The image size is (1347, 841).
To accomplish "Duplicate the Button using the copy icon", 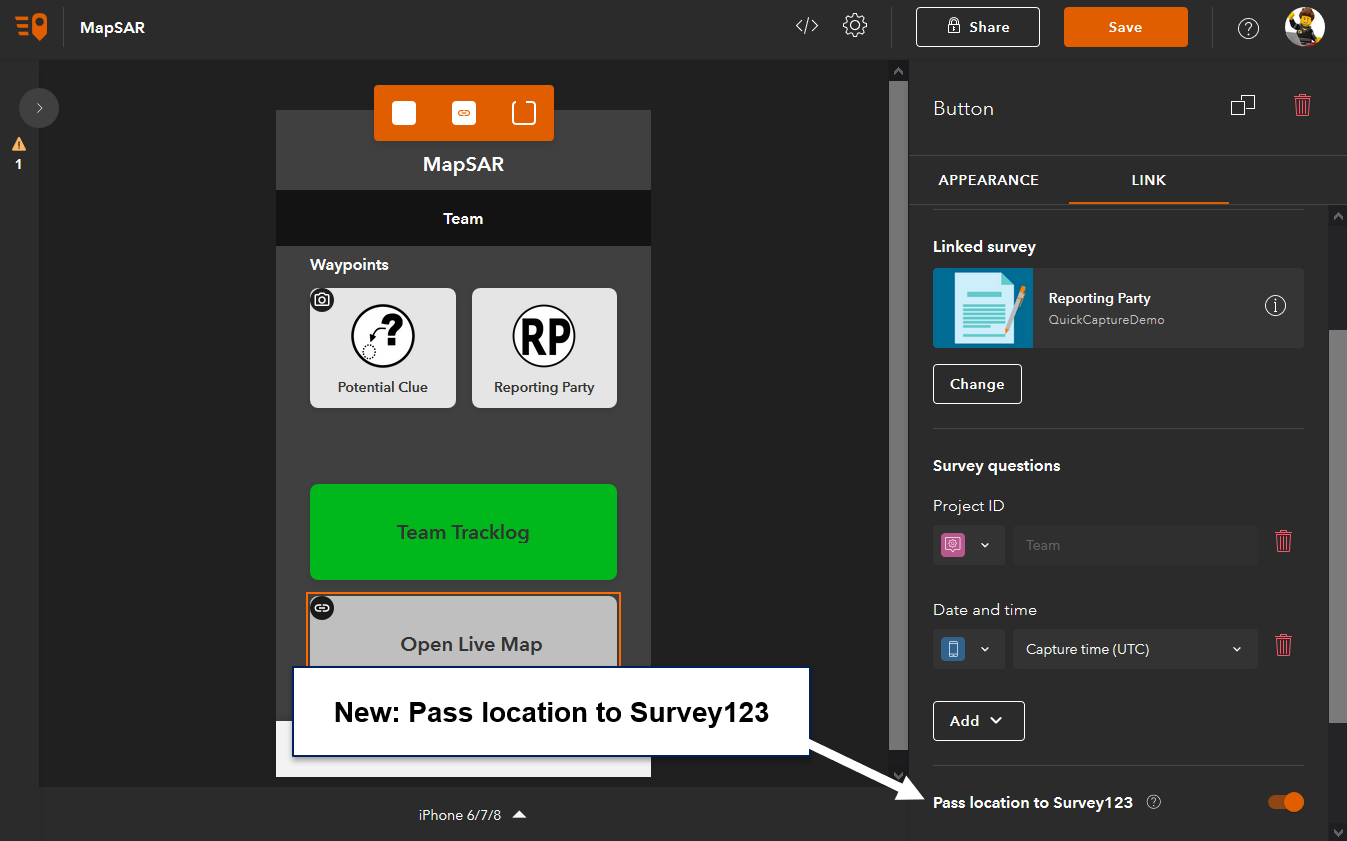I will tap(1243, 104).
